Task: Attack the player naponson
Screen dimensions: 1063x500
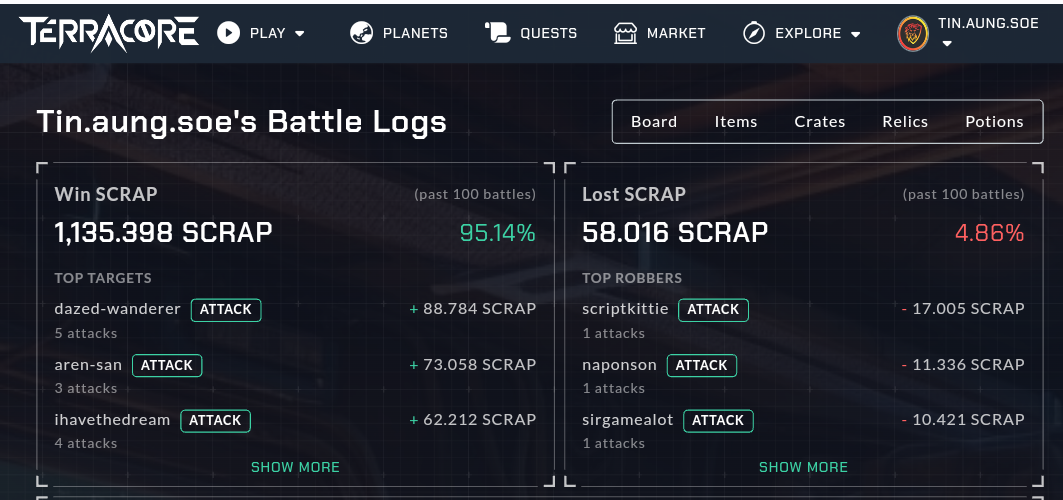Action: (702, 365)
